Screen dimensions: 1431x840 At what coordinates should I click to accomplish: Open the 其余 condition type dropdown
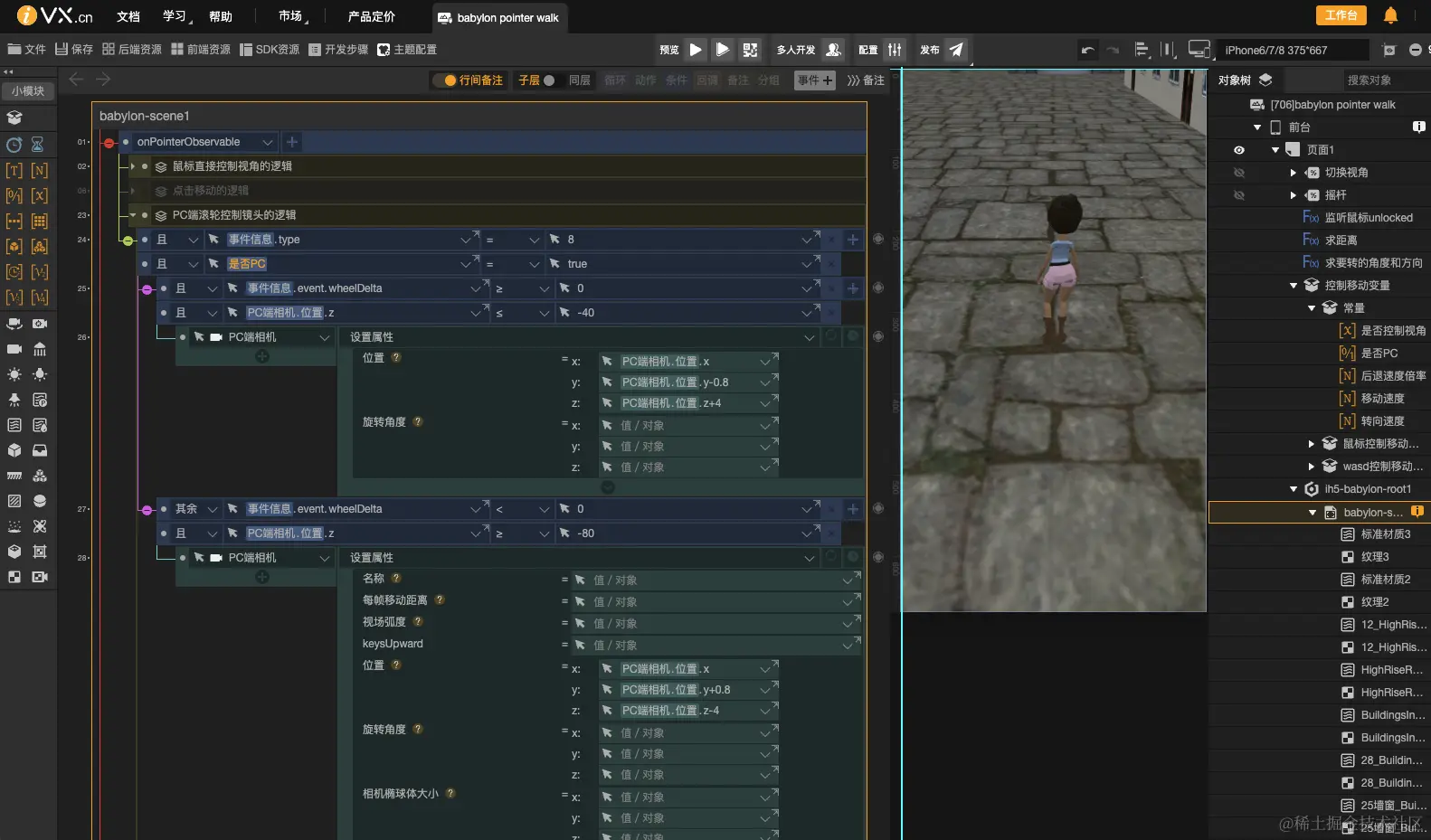coord(198,509)
